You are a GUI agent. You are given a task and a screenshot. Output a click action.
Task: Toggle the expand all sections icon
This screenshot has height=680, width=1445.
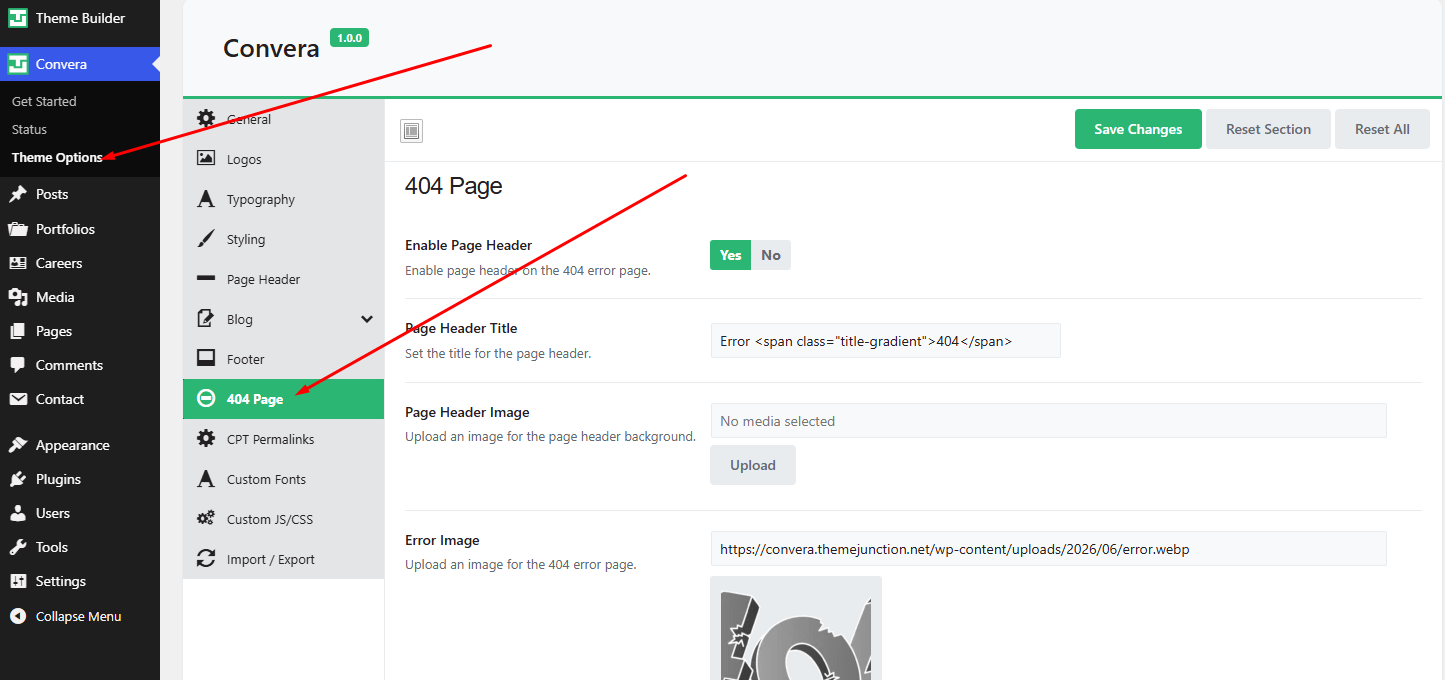[411, 130]
